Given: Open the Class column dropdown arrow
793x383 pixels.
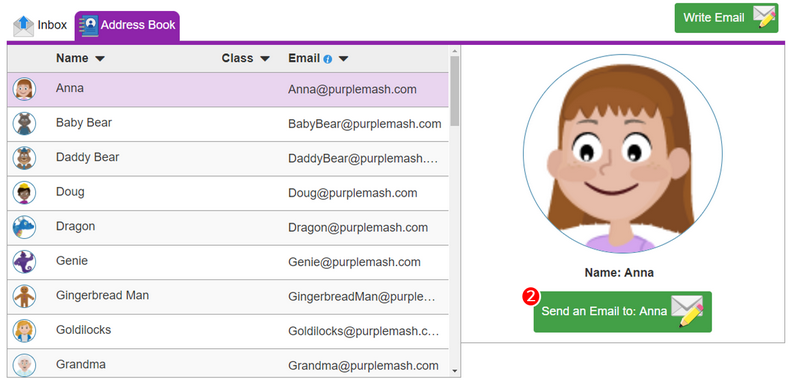Looking at the screenshot, I should (x=265, y=59).
